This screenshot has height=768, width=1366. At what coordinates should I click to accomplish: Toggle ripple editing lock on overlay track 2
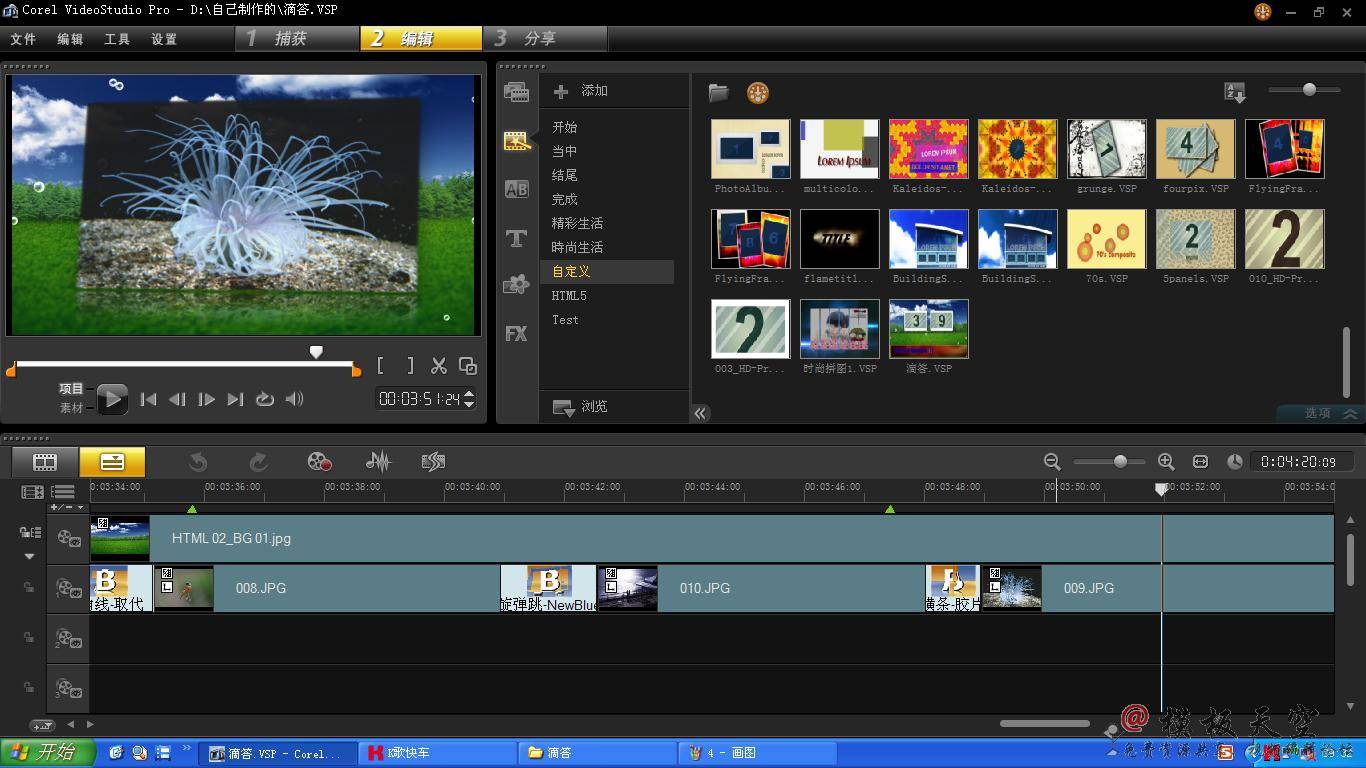point(29,638)
